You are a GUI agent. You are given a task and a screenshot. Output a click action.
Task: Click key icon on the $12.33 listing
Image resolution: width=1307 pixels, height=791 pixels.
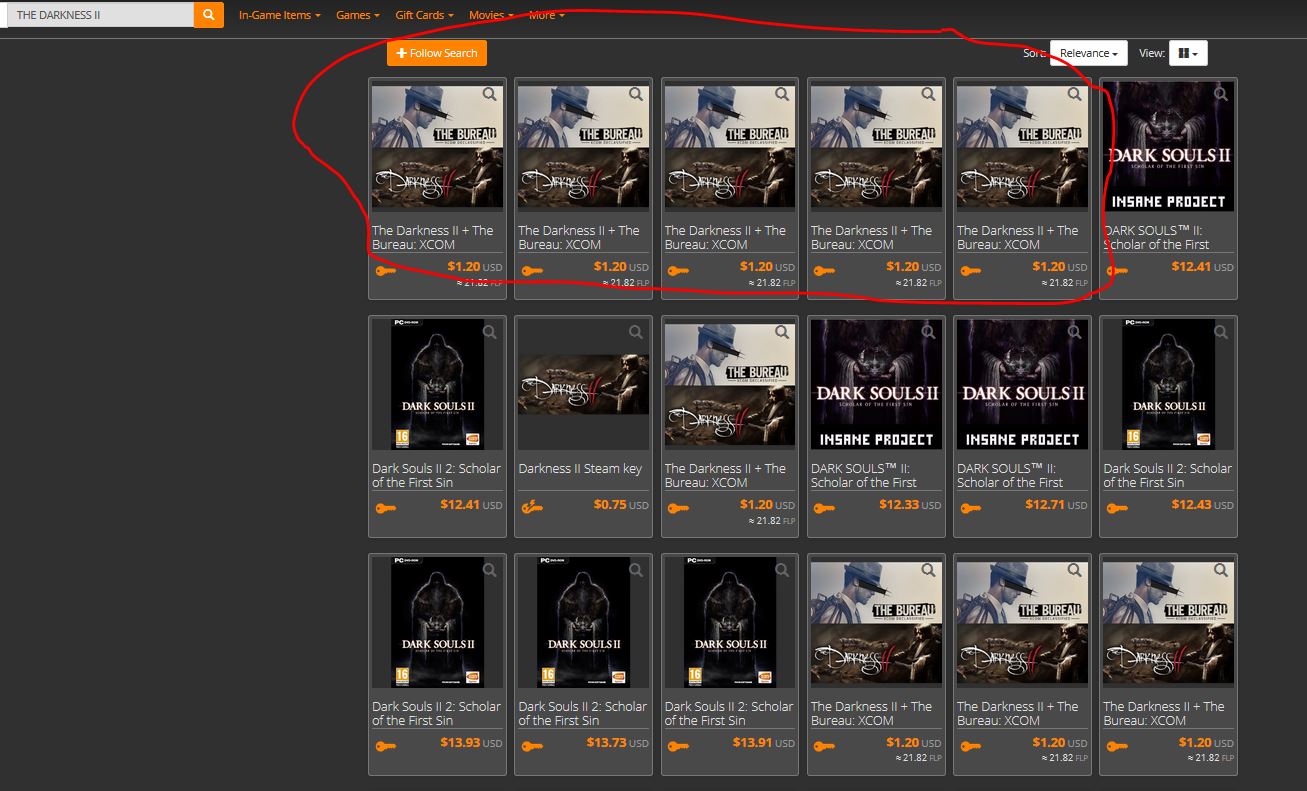tap(824, 508)
